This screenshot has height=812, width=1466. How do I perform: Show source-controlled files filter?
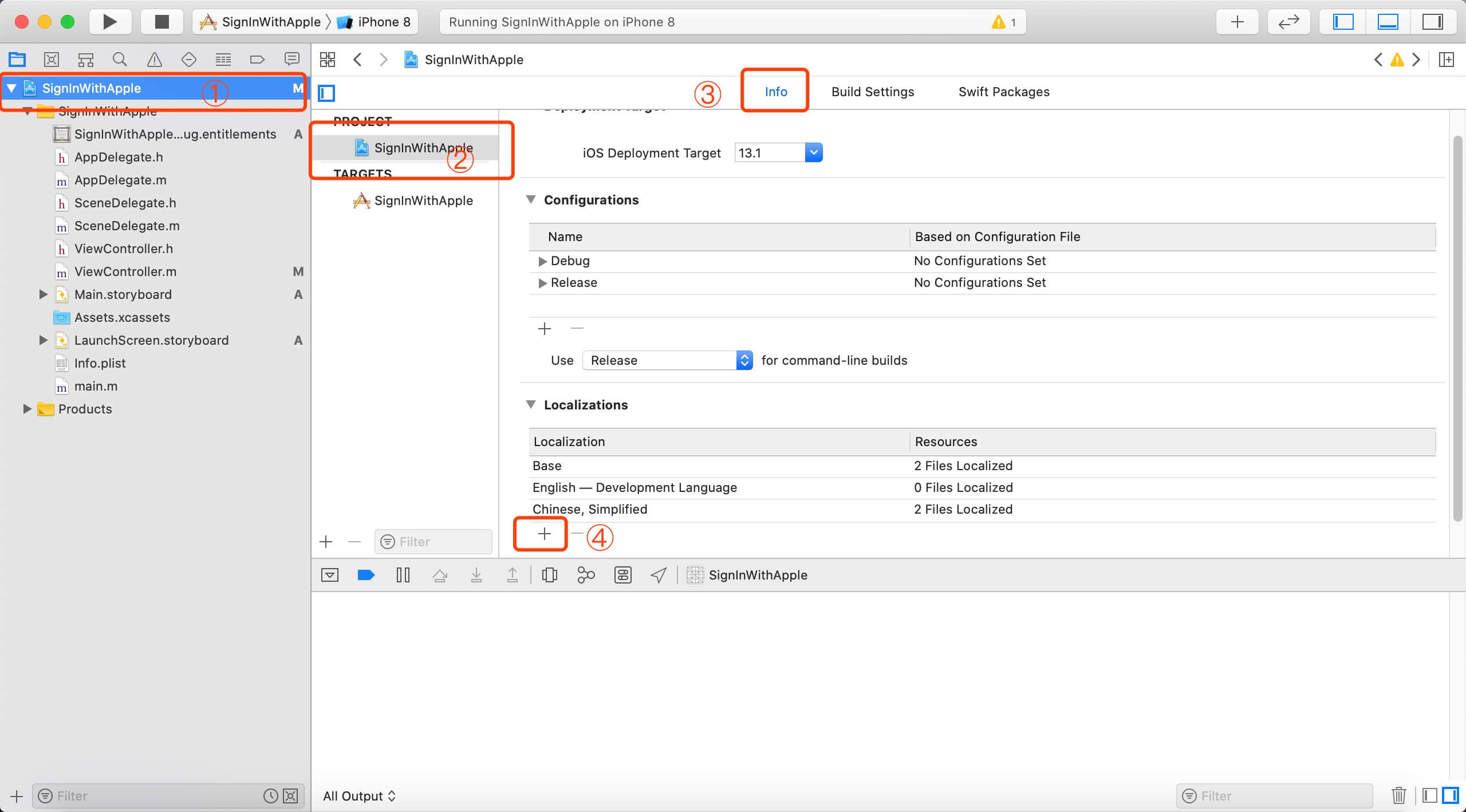point(290,796)
